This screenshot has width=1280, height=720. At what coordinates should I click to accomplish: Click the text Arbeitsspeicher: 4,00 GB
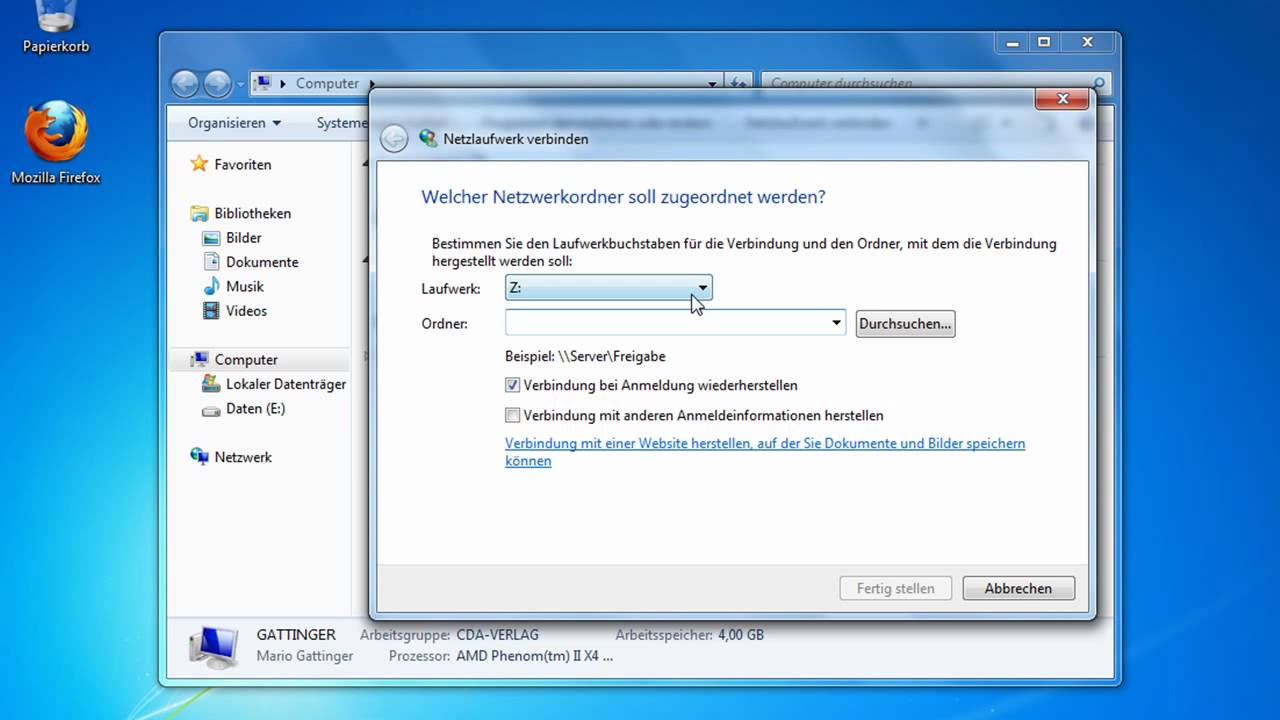689,635
